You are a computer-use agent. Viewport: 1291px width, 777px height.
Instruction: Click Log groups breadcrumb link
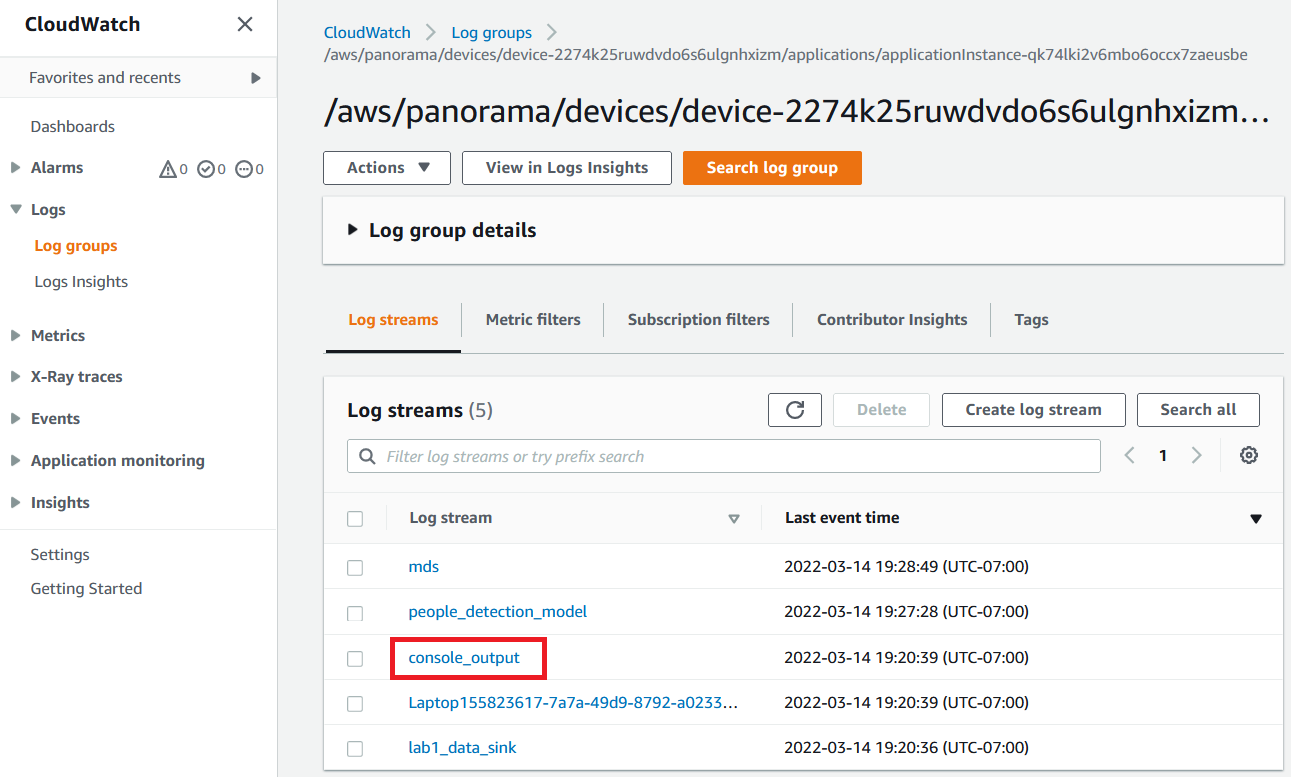[491, 33]
